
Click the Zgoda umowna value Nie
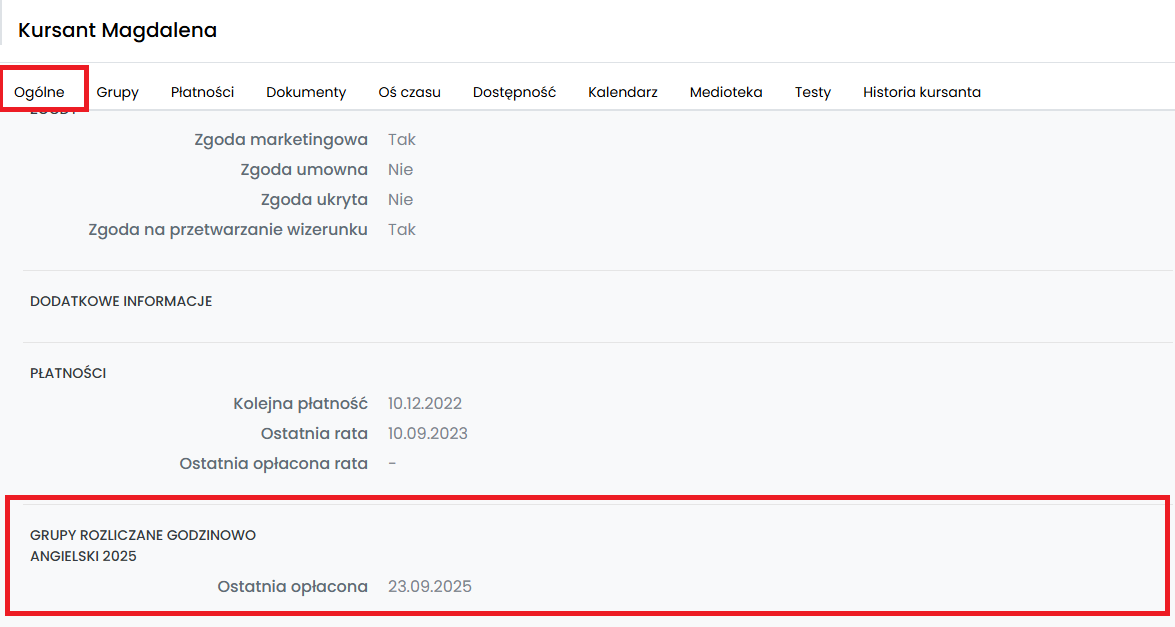(x=400, y=170)
